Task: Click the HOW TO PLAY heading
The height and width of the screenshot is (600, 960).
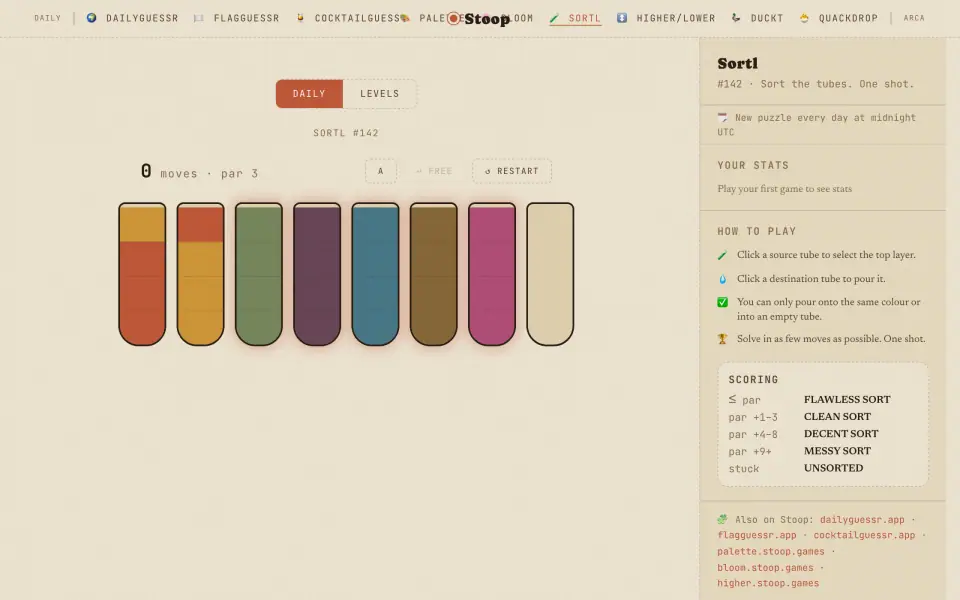Action: (x=757, y=231)
